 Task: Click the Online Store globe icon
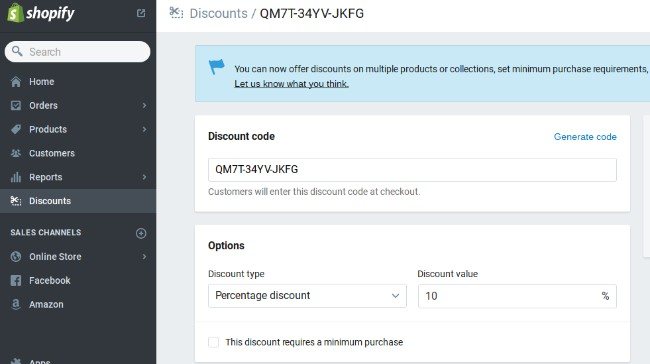point(16,257)
